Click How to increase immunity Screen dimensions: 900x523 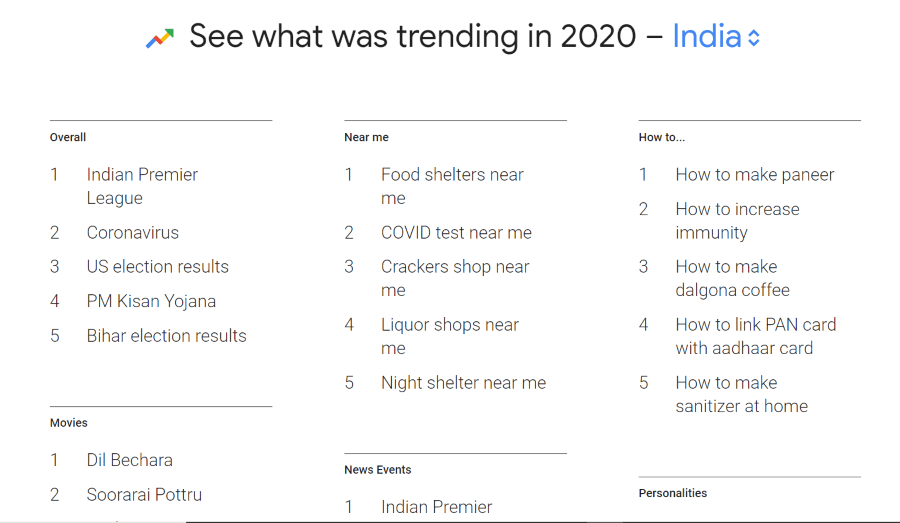[737, 221]
